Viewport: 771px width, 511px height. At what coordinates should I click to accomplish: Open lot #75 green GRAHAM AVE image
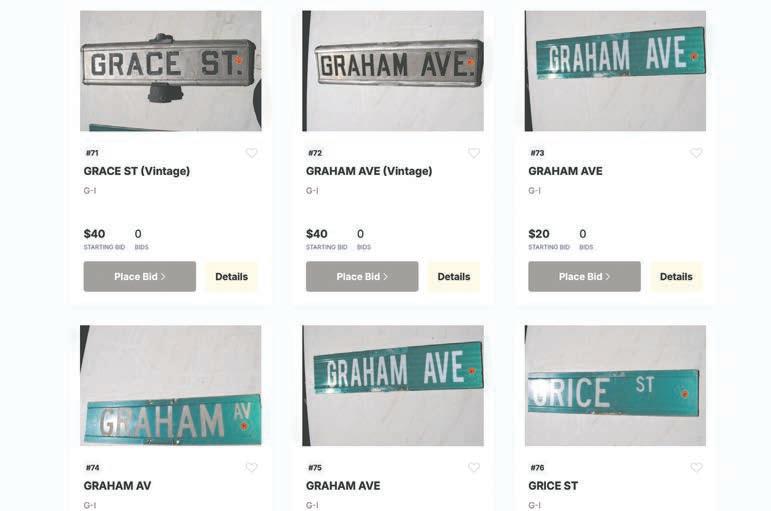(x=393, y=386)
